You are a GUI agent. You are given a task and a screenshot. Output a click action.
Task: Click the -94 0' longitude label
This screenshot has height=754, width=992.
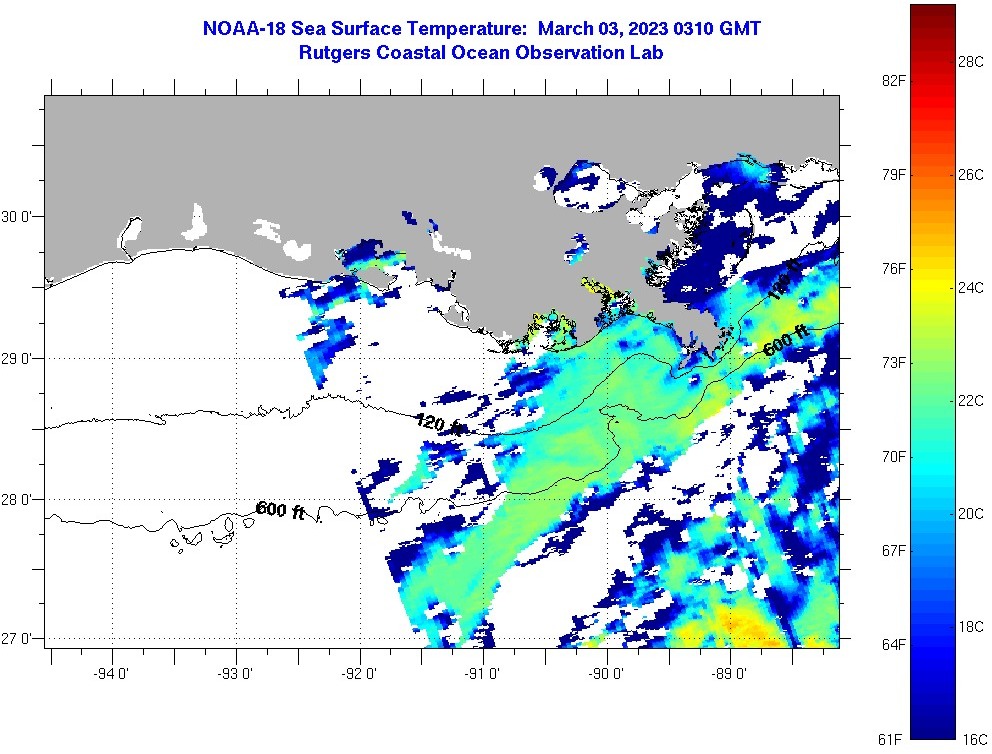click(x=111, y=674)
